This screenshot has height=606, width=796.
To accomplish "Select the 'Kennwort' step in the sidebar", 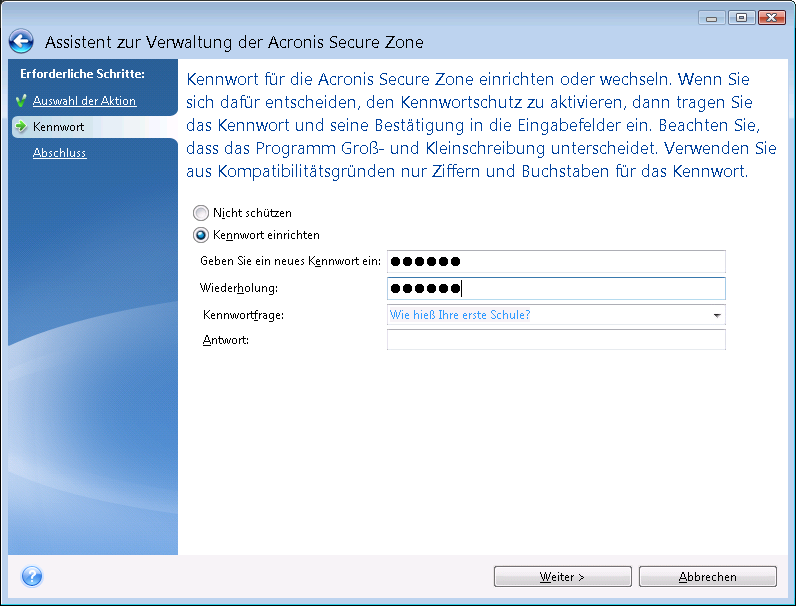I will pyautogui.click(x=58, y=127).
